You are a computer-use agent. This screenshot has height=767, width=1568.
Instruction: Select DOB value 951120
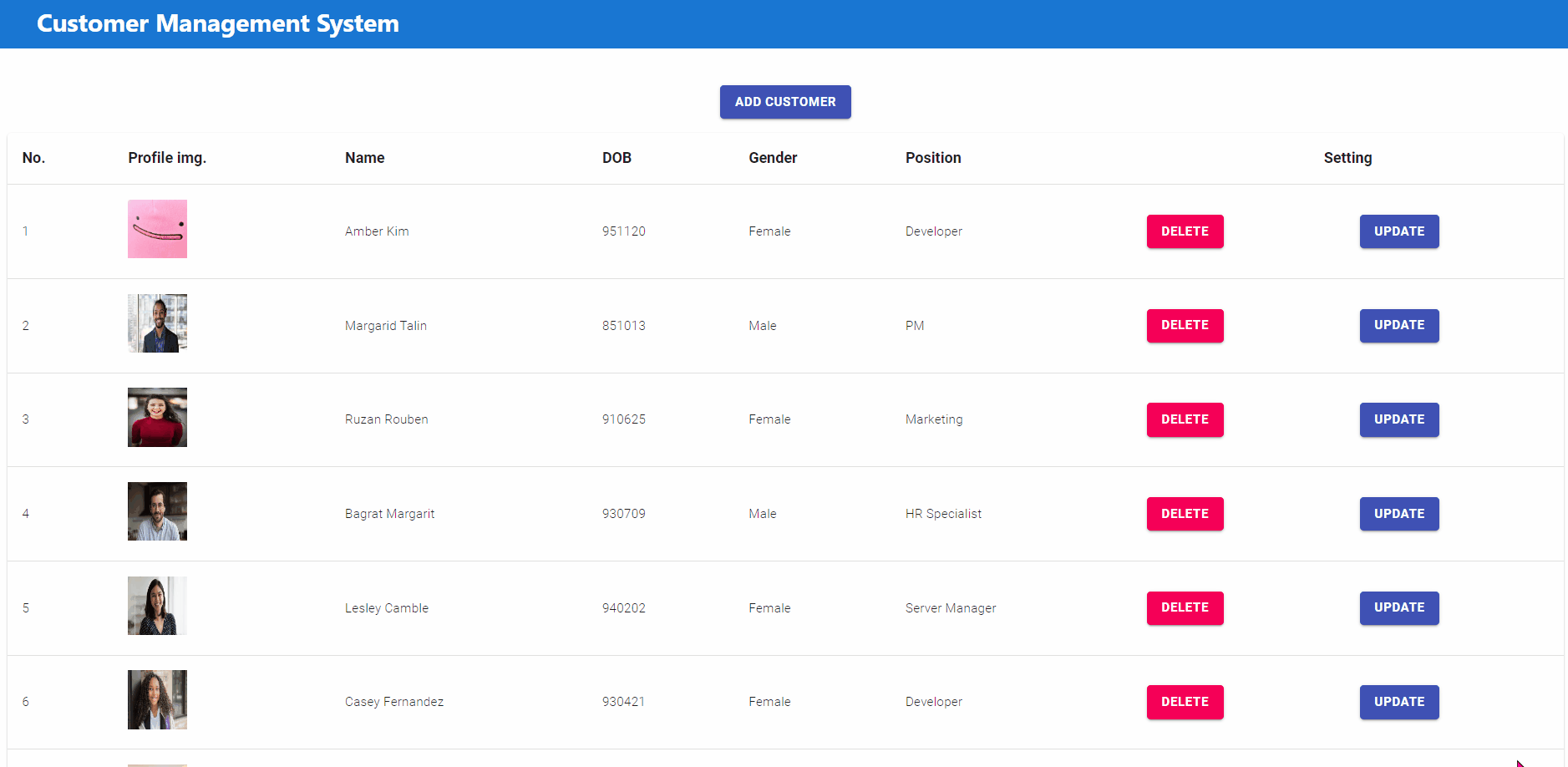click(x=624, y=231)
